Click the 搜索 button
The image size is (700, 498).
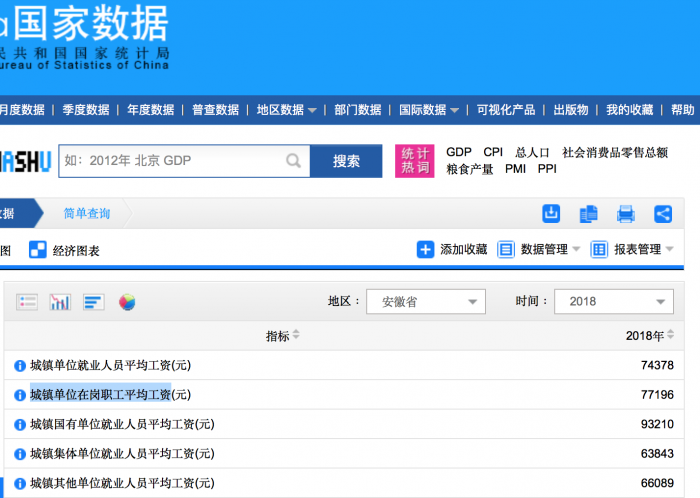[346, 161]
